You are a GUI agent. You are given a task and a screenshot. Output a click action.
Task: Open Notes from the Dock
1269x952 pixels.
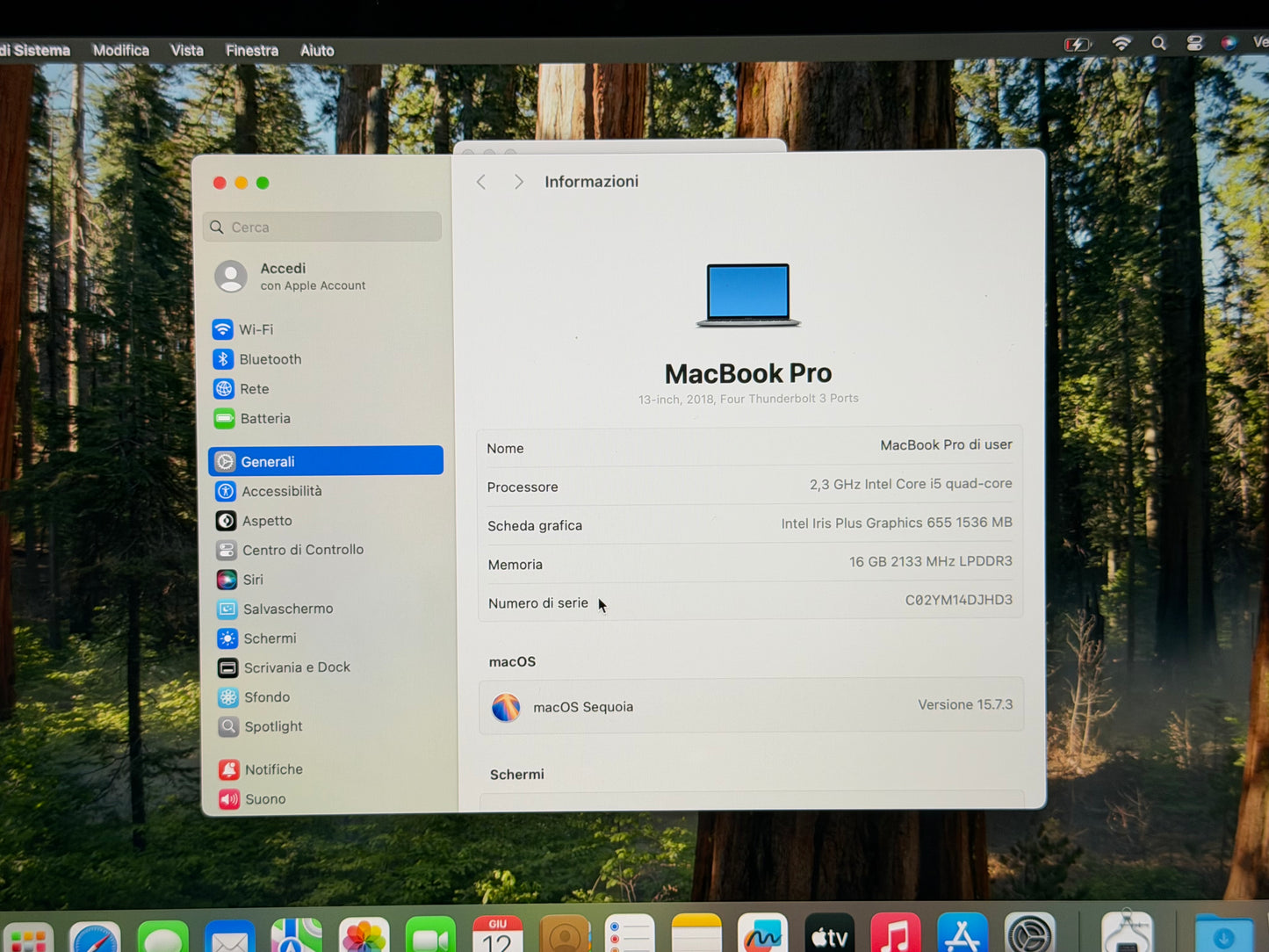point(696,934)
